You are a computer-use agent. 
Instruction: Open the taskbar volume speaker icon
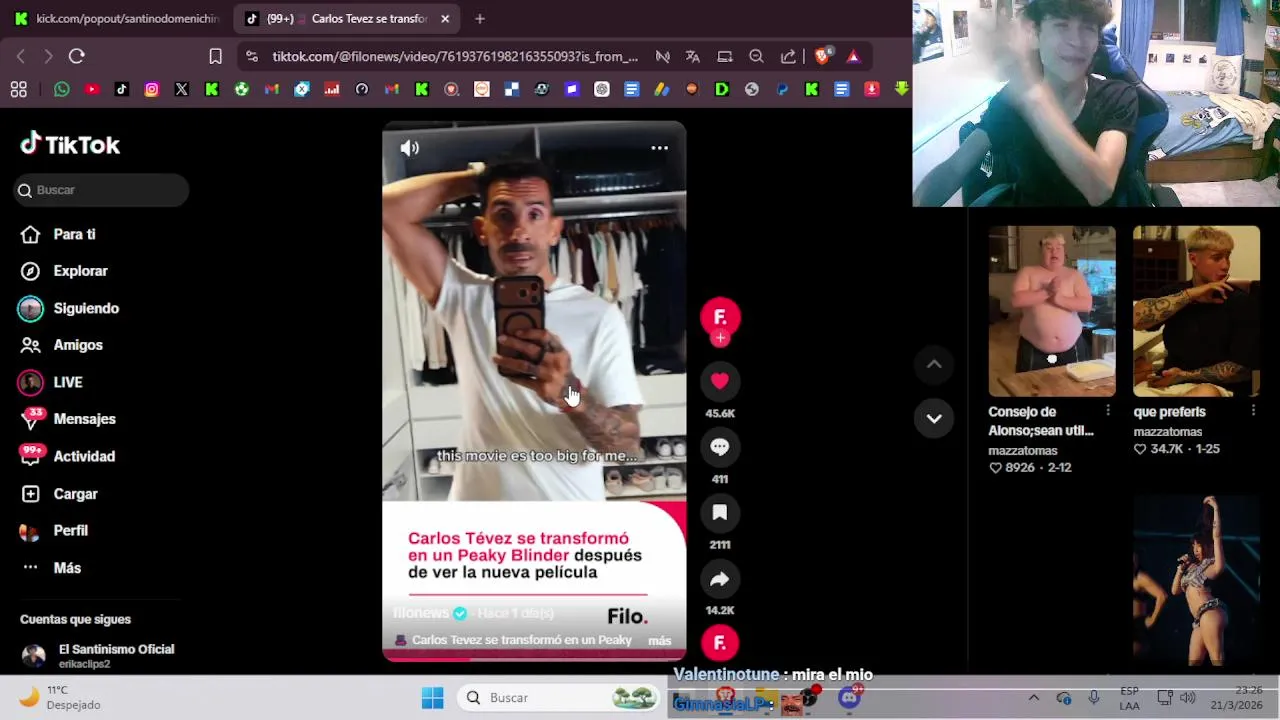click(1188, 698)
